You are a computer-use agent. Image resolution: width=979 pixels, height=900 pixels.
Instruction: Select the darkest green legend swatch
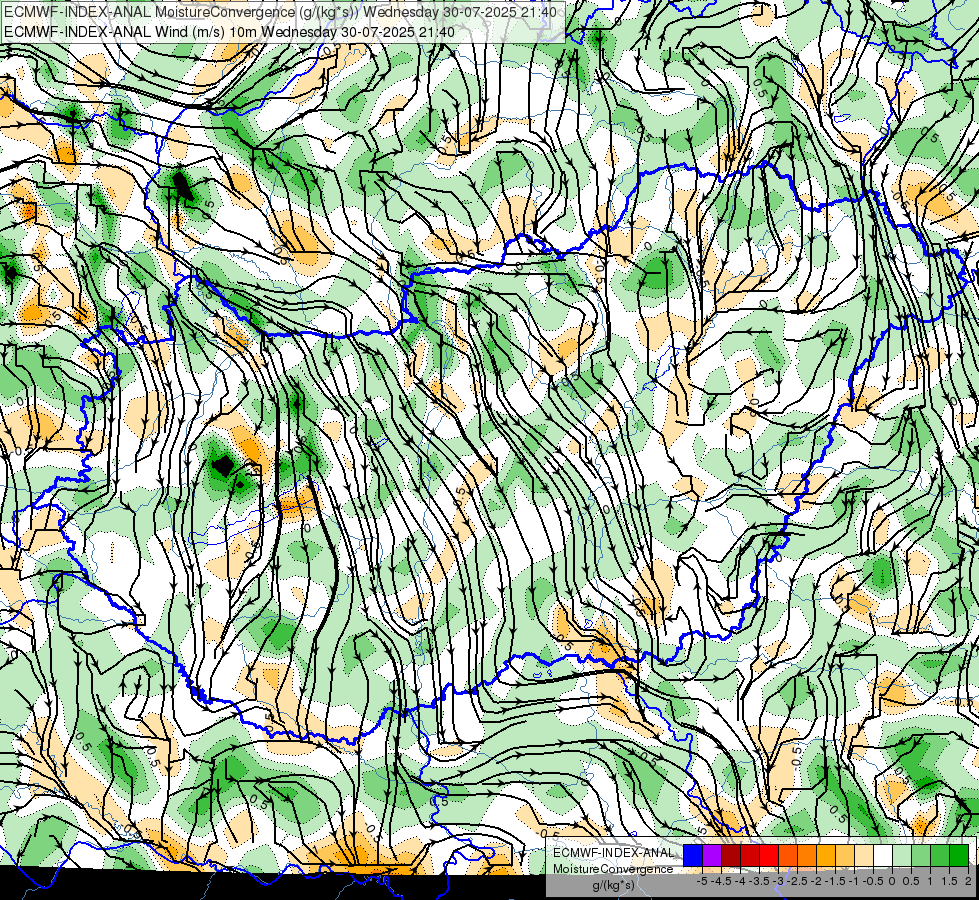click(x=959, y=855)
